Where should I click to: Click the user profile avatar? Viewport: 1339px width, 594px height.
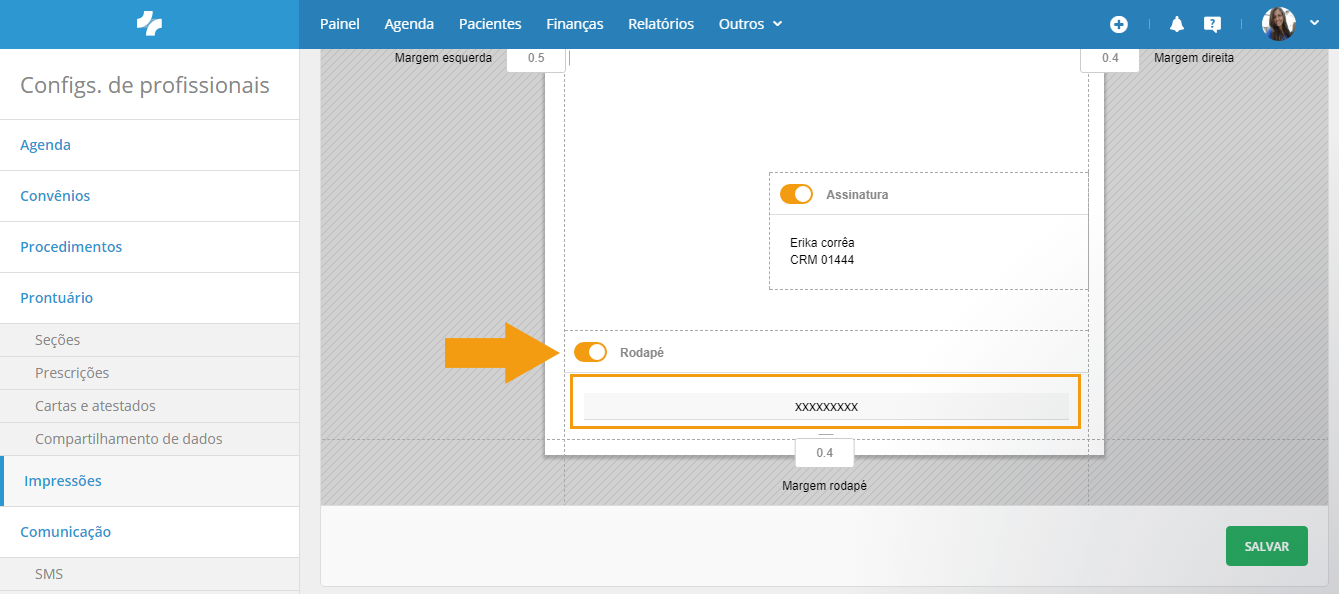pos(1279,24)
